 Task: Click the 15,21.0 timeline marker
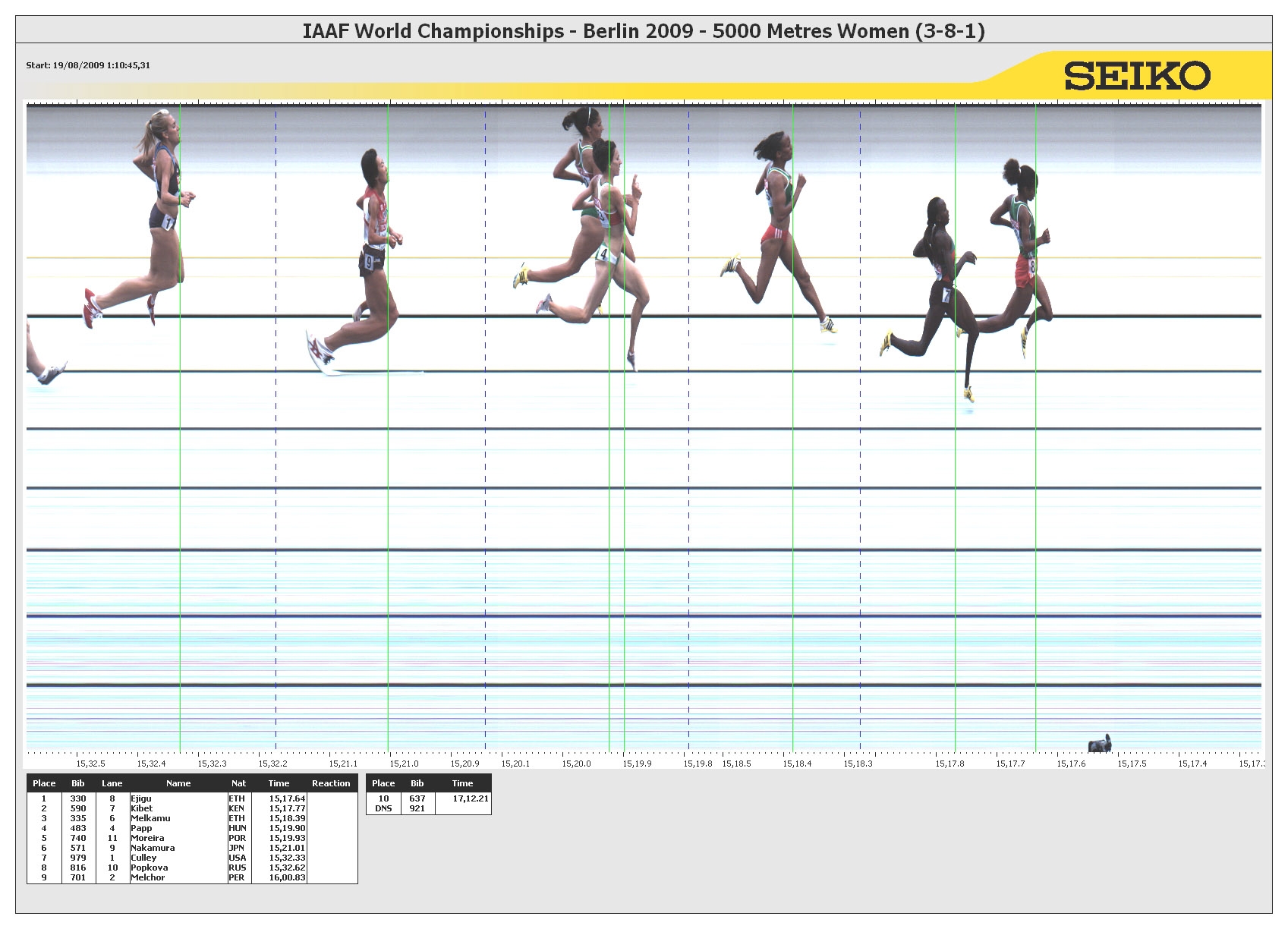click(404, 764)
